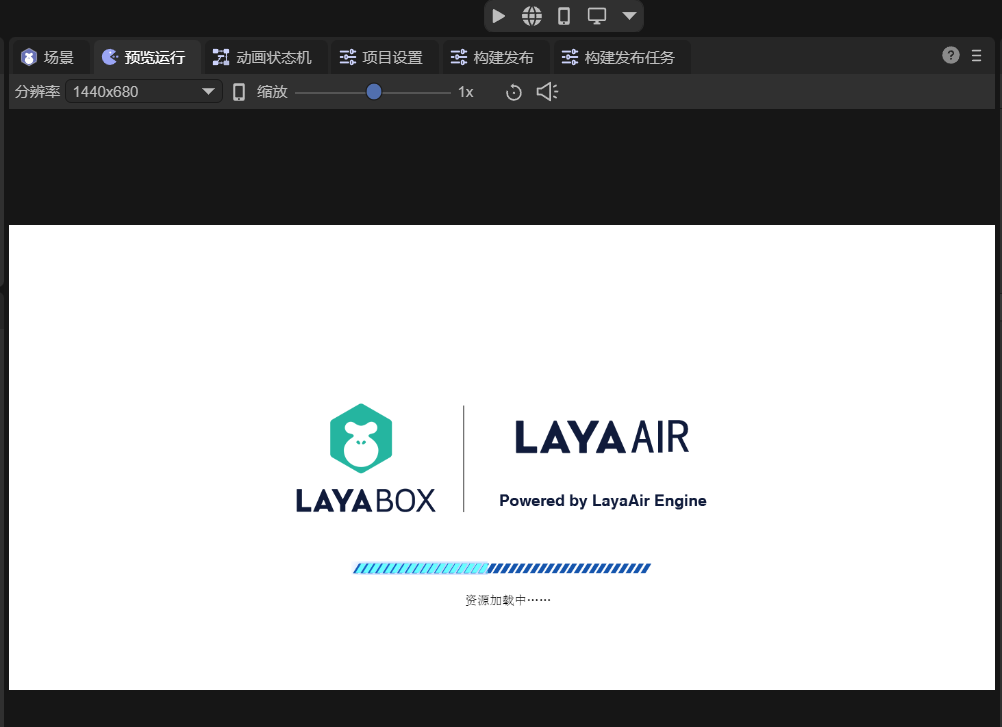Toggle the mute speaker icon
The image size is (1002, 727).
pyautogui.click(x=546, y=92)
